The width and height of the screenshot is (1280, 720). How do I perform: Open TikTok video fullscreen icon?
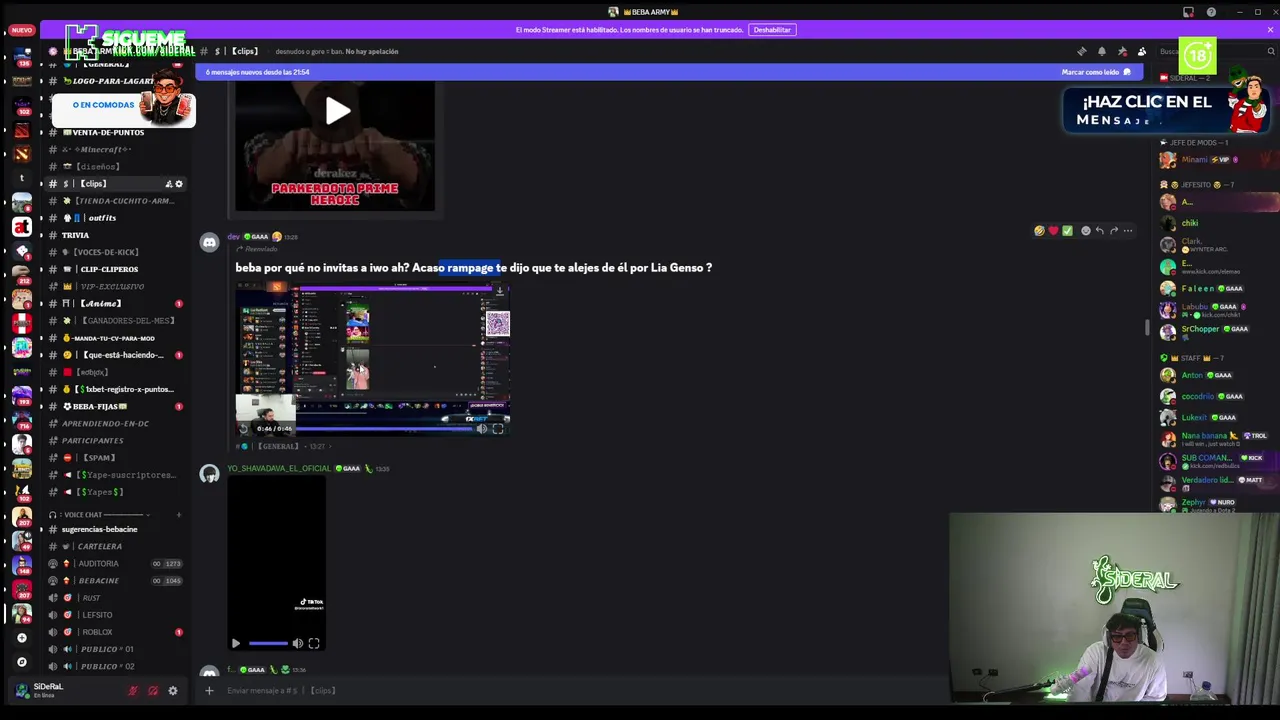(314, 643)
